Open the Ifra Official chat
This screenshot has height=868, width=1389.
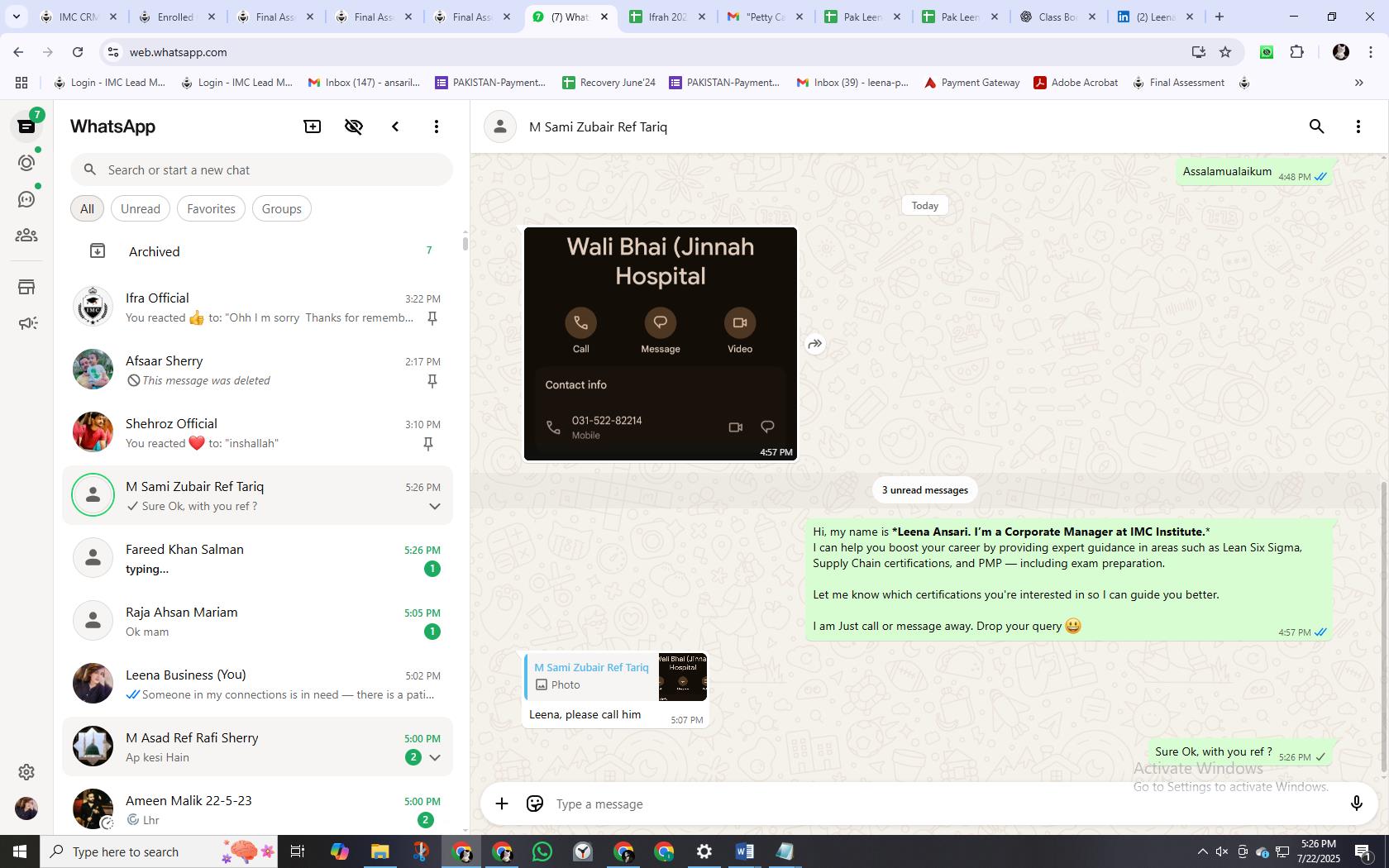tap(258, 307)
